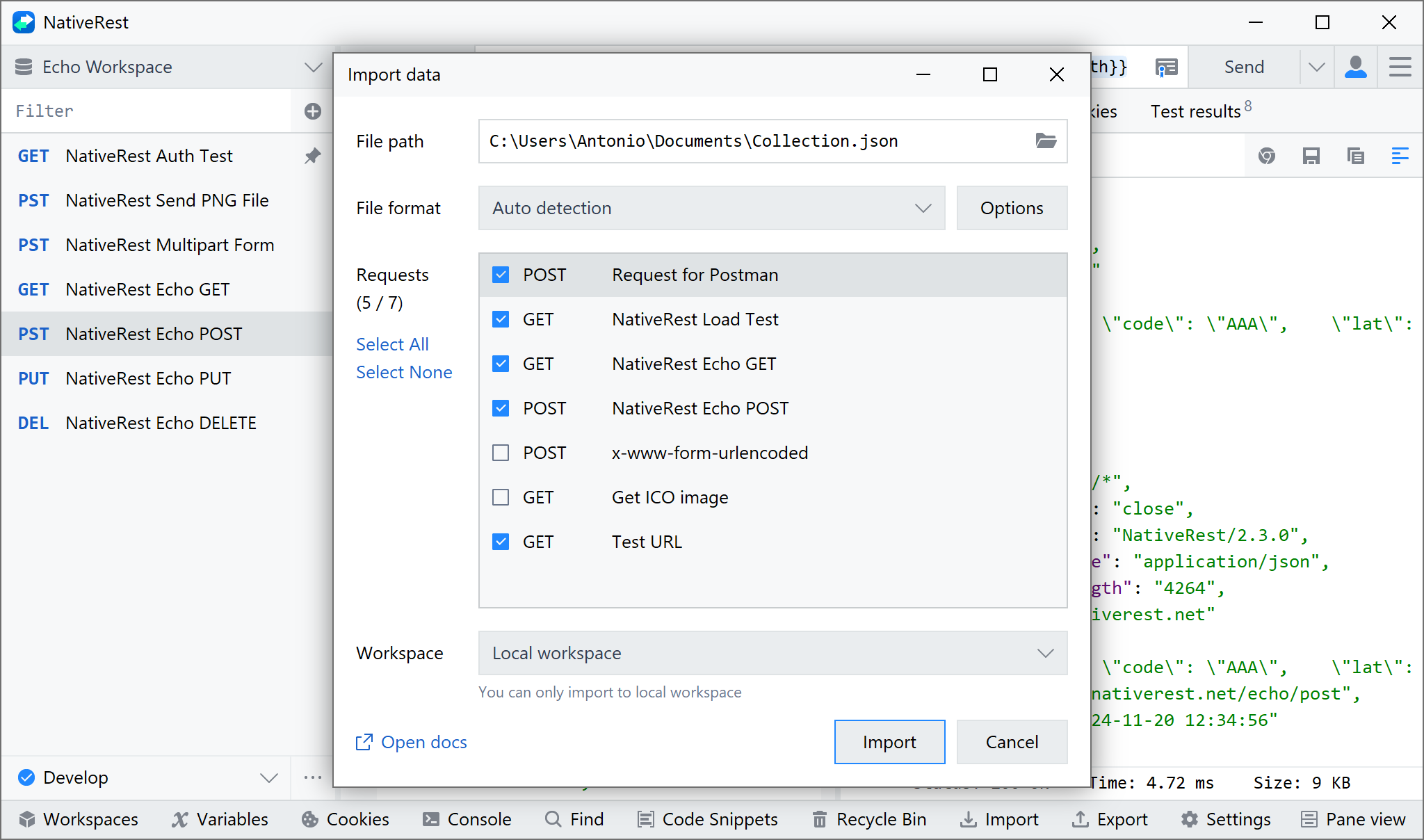Expand the Echo Workspace selector
Screen dimensions: 1424x840
coord(312,67)
